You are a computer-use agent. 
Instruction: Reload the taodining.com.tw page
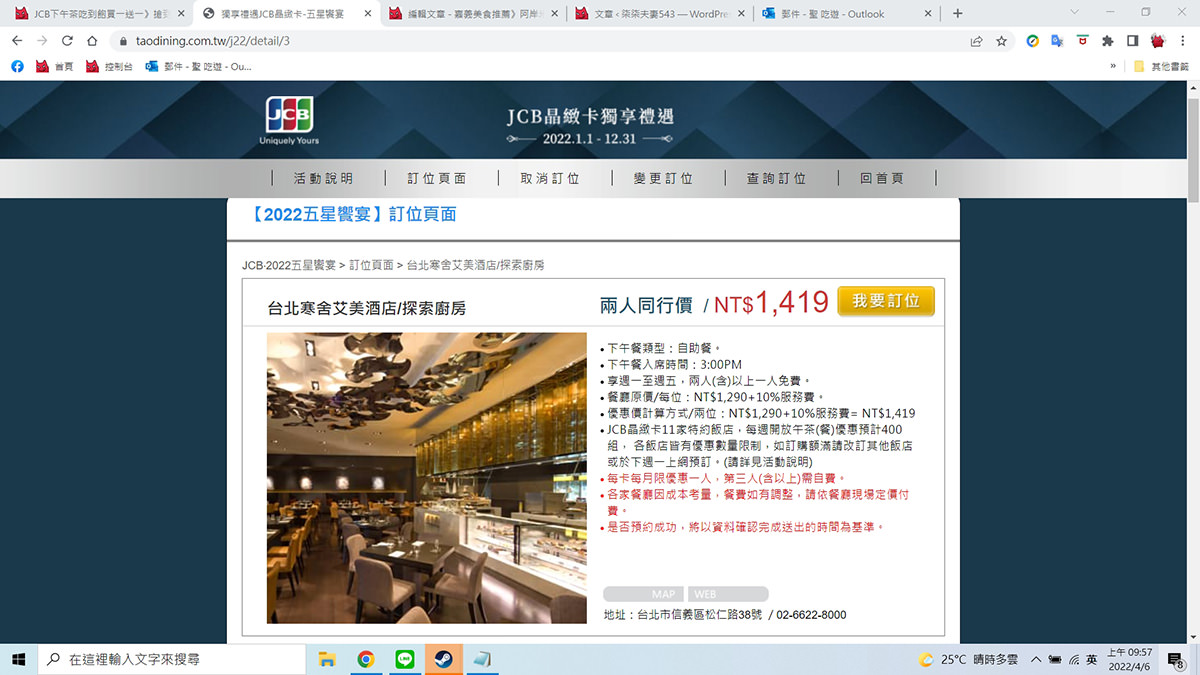point(67,41)
